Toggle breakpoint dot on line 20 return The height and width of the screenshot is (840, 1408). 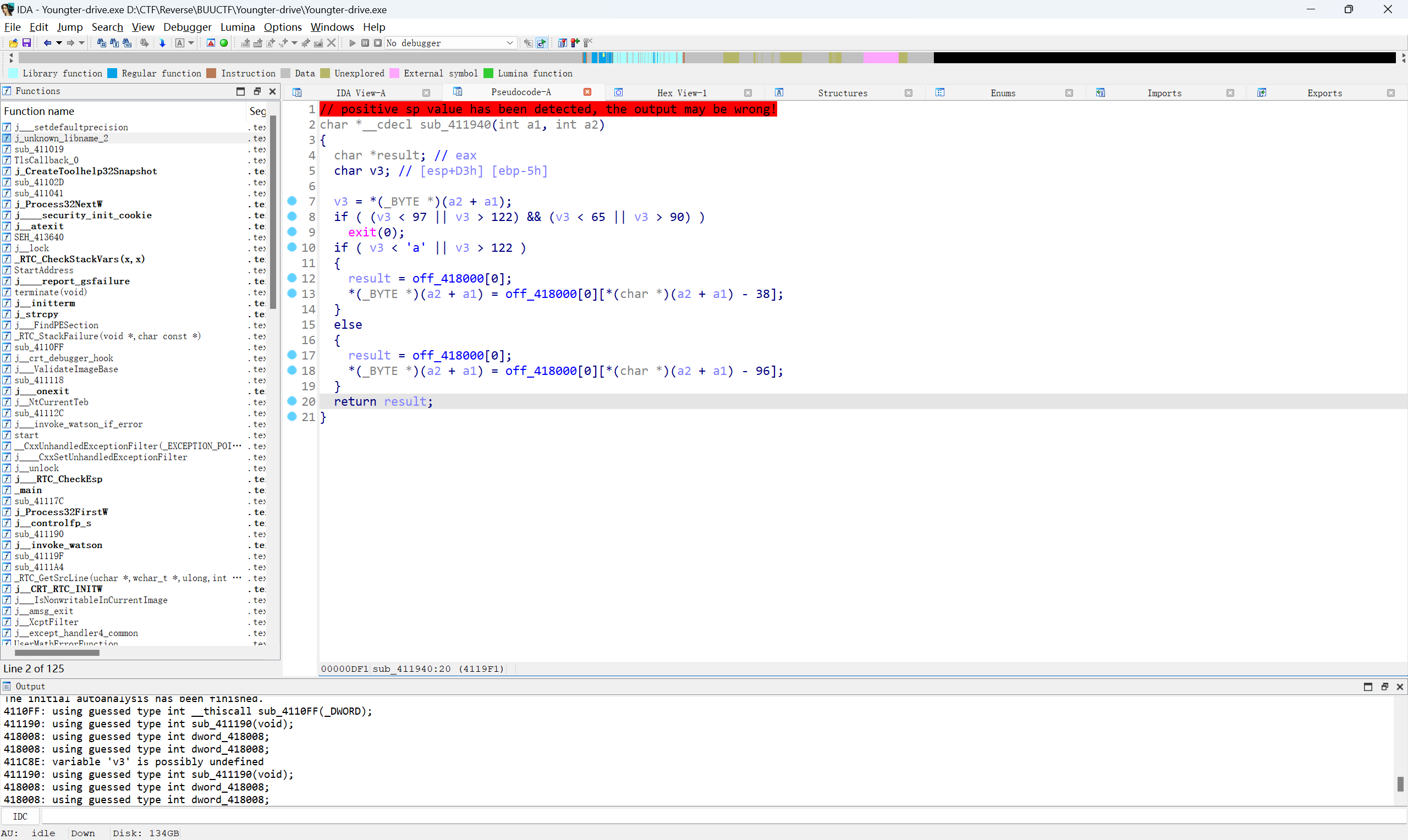click(292, 401)
